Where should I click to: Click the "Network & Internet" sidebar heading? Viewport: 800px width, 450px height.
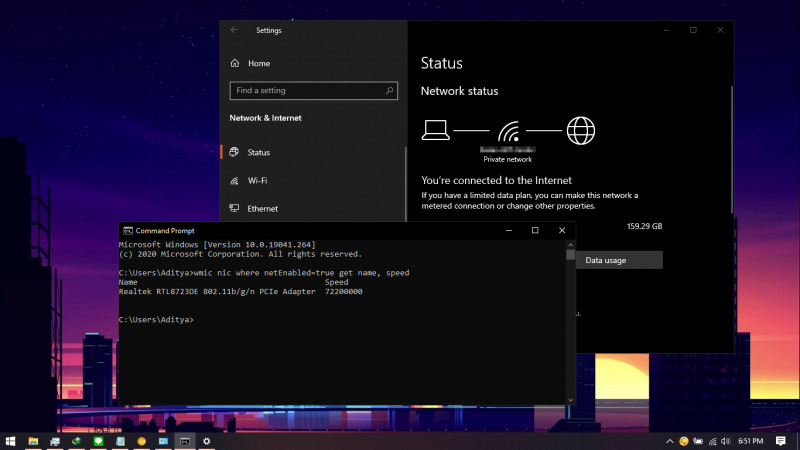(265, 118)
